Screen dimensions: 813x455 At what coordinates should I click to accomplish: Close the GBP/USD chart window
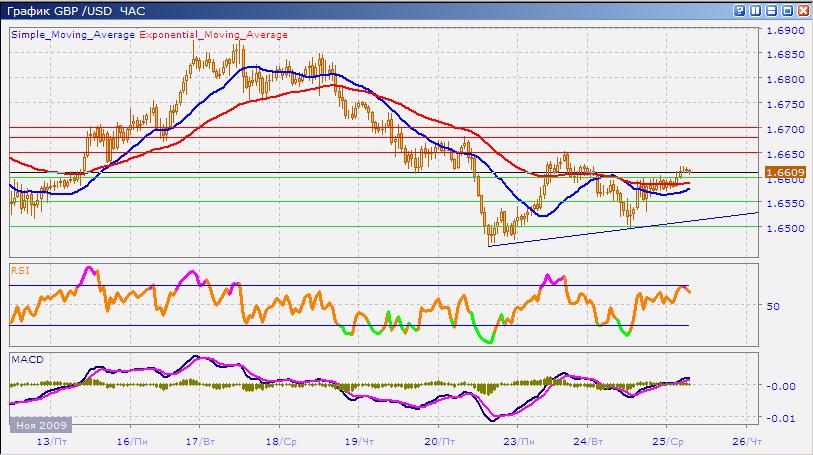(803, 10)
